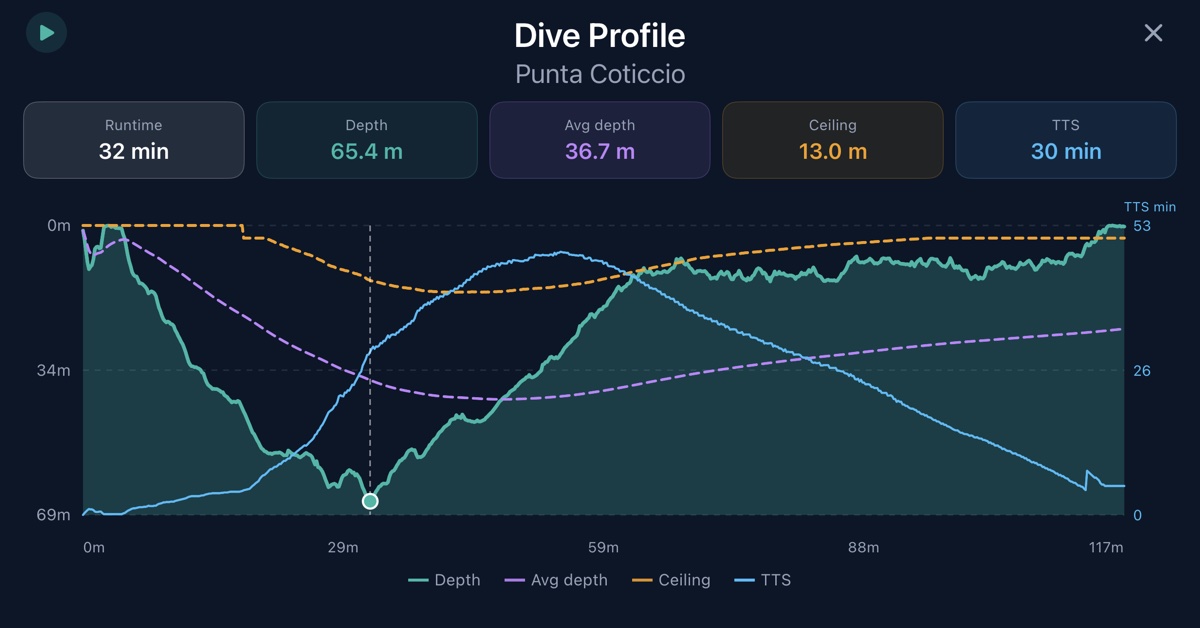The image size is (1200, 628).
Task: Toggle the Ceiling series in the legend
Action: [672, 580]
